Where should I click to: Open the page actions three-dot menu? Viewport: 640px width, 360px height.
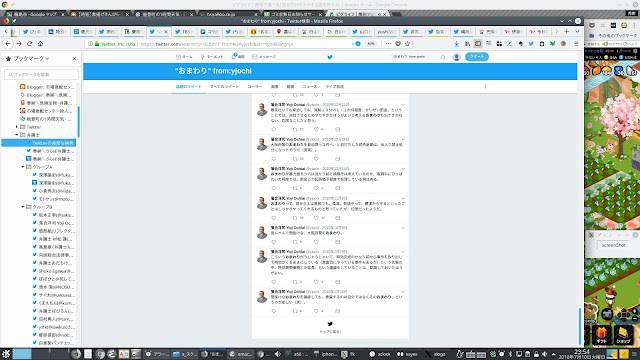tap(388, 44)
